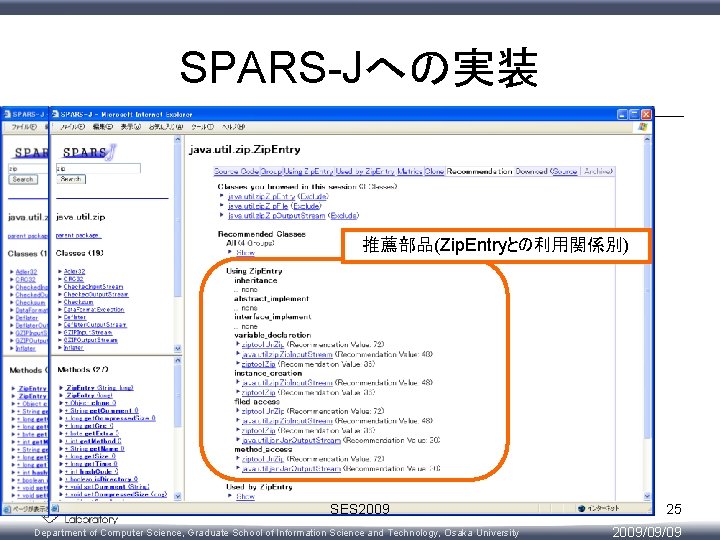Open the DataFormatException class link
Viewport: 720px width, 540px height.
point(94,309)
